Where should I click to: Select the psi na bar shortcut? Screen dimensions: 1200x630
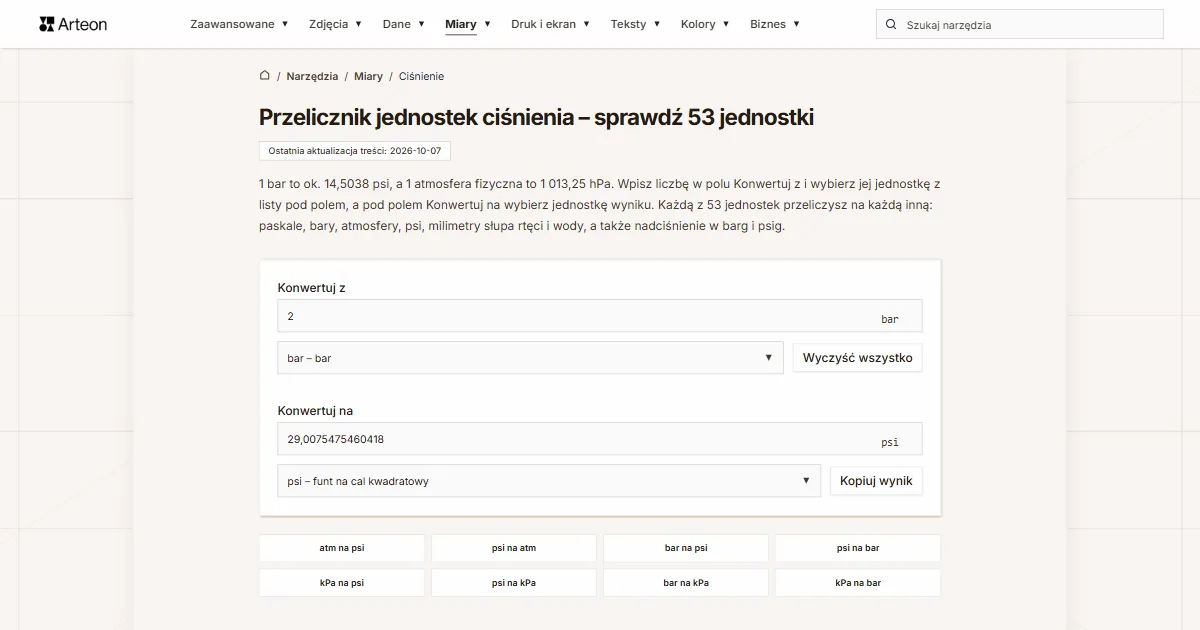858,548
